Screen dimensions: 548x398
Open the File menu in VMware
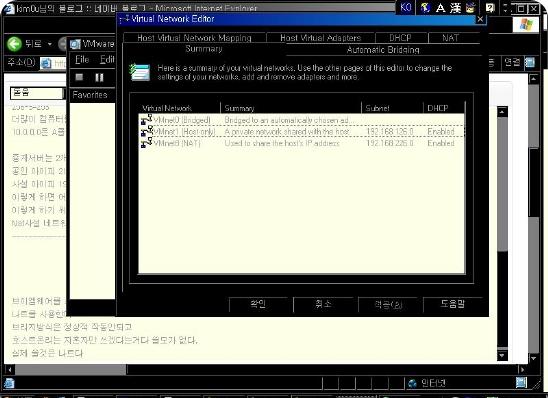coord(82,60)
